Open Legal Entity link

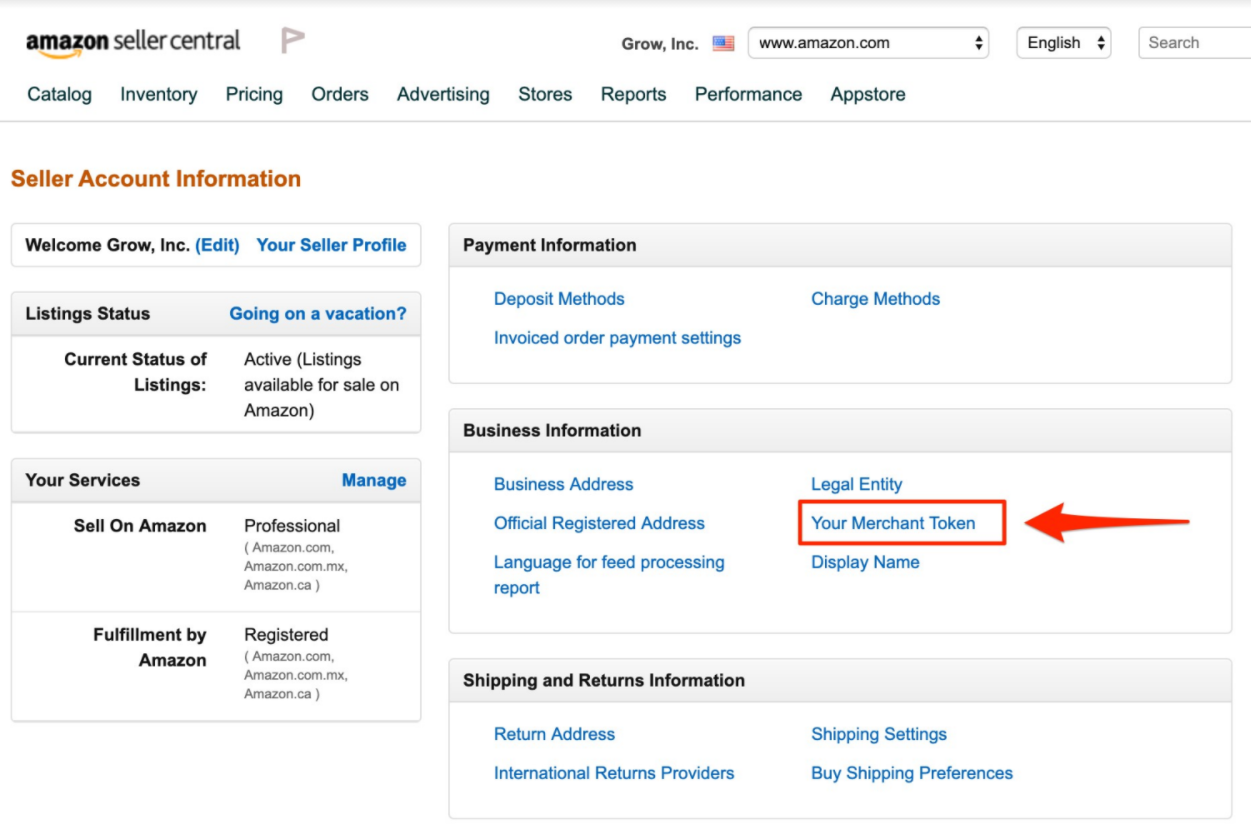(x=856, y=484)
